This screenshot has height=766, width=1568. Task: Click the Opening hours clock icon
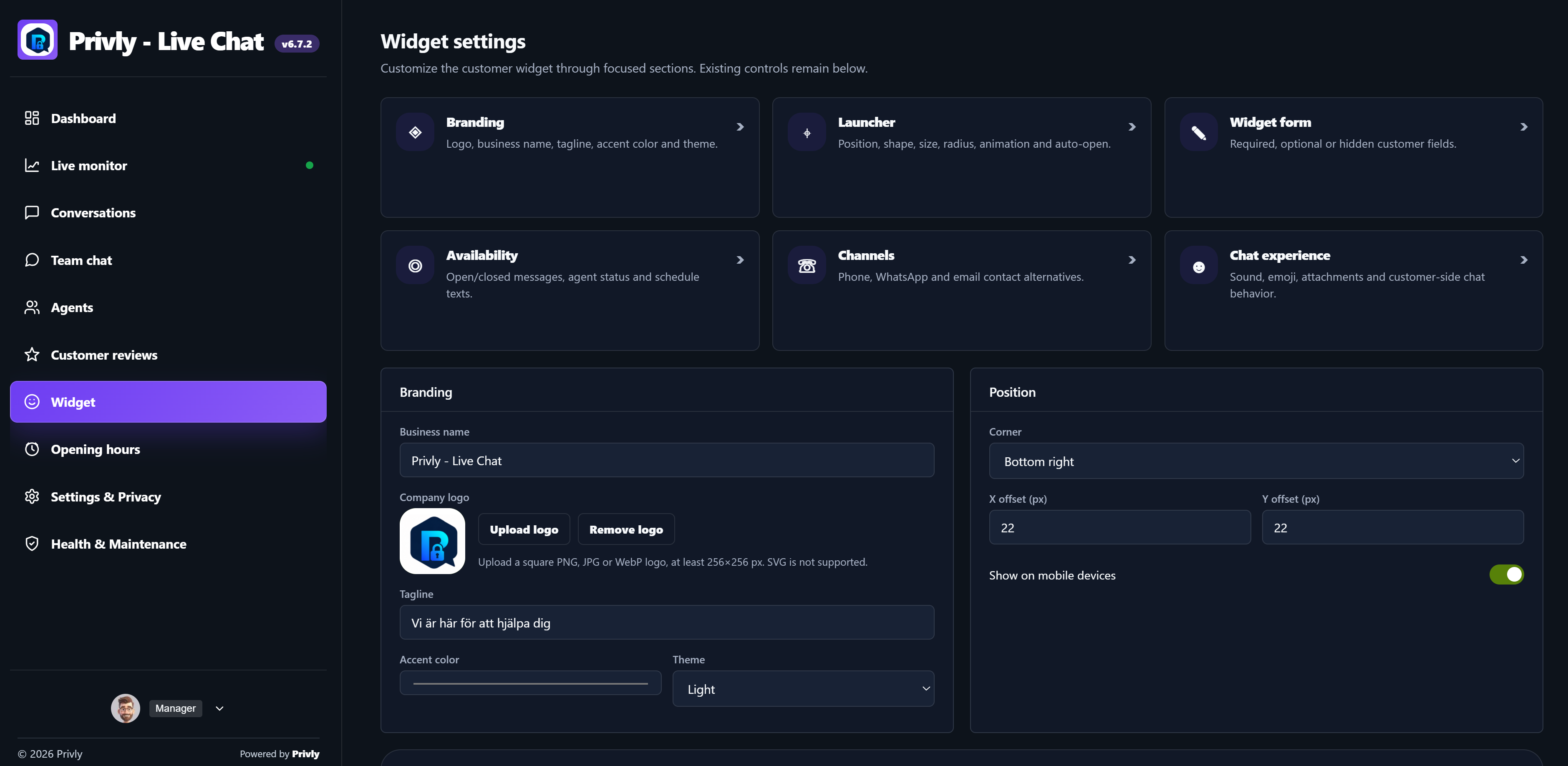[x=32, y=449]
